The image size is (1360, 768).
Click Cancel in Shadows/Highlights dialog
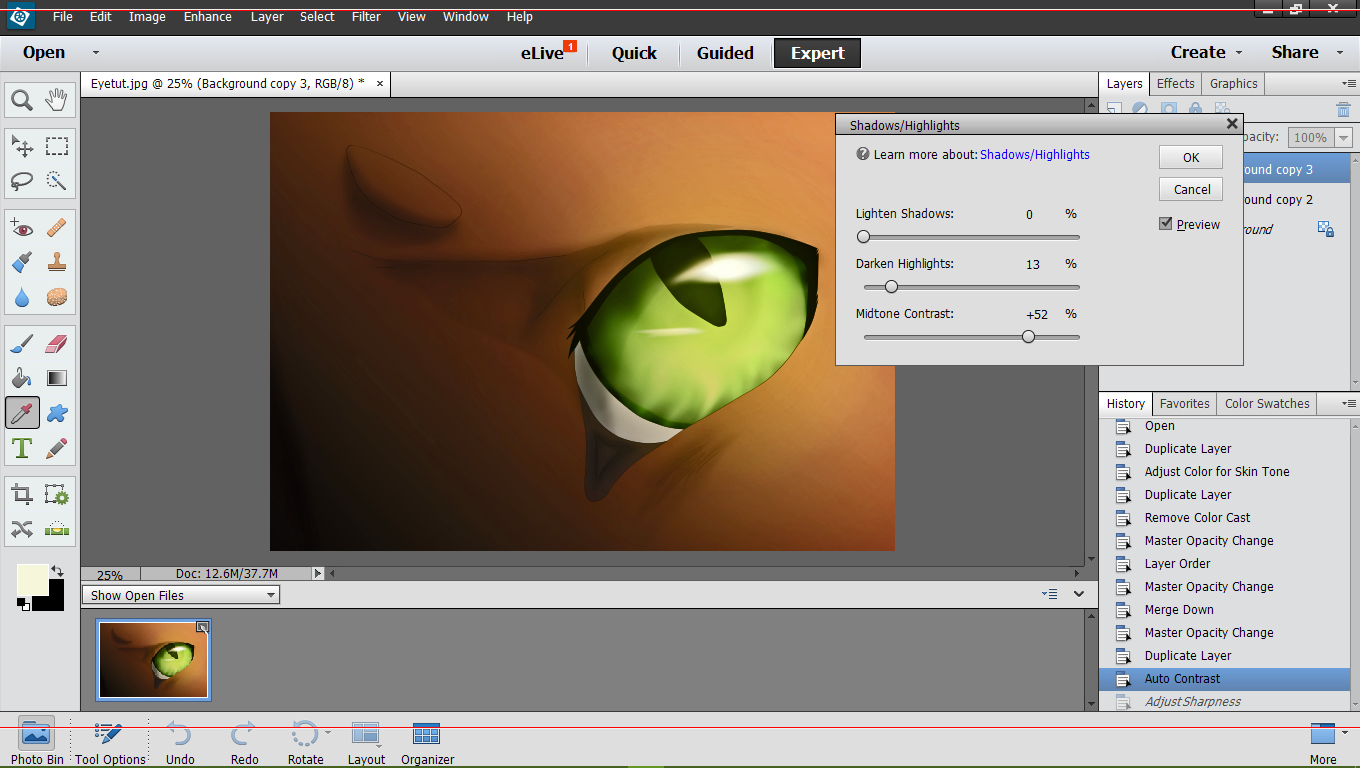coord(1191,189)
